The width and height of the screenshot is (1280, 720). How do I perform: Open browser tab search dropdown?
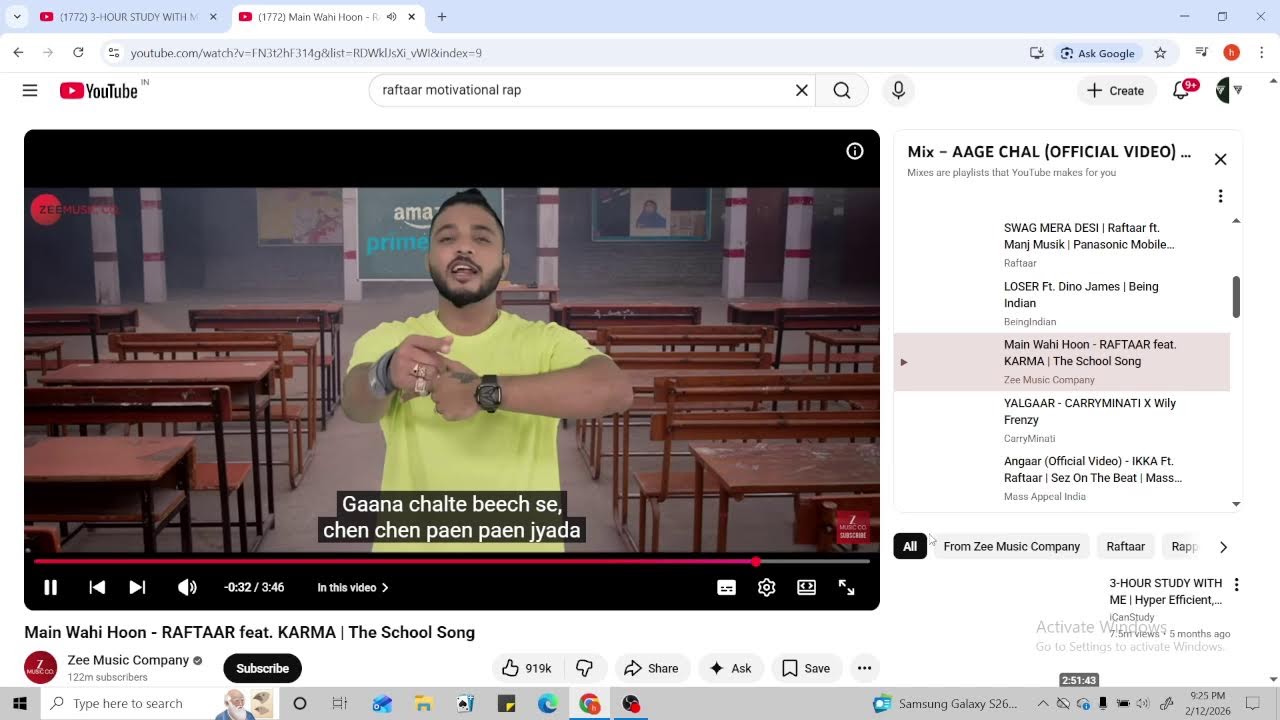pos(16,17)
